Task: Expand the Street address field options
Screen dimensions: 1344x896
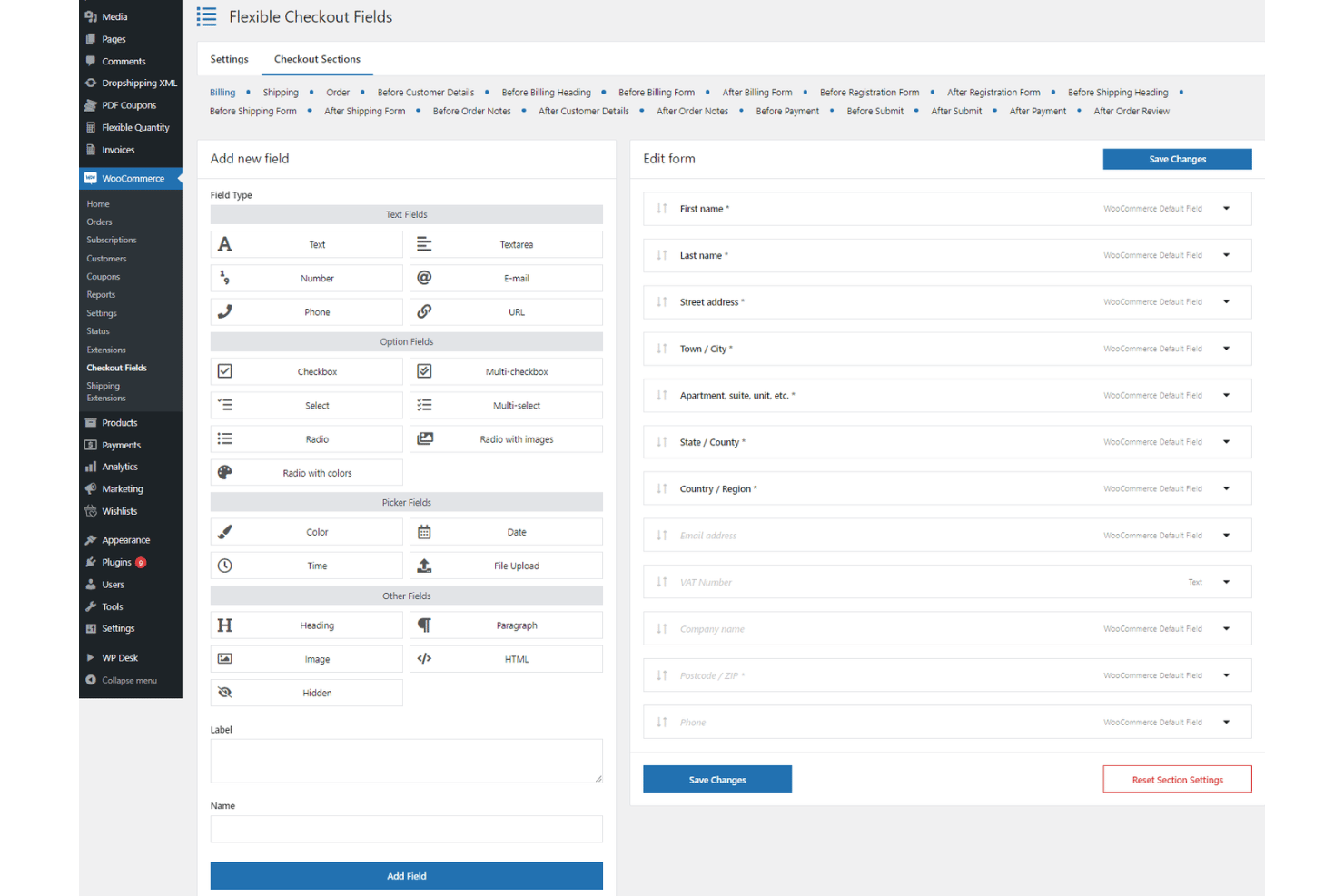Action: (x=1226, y=301)
